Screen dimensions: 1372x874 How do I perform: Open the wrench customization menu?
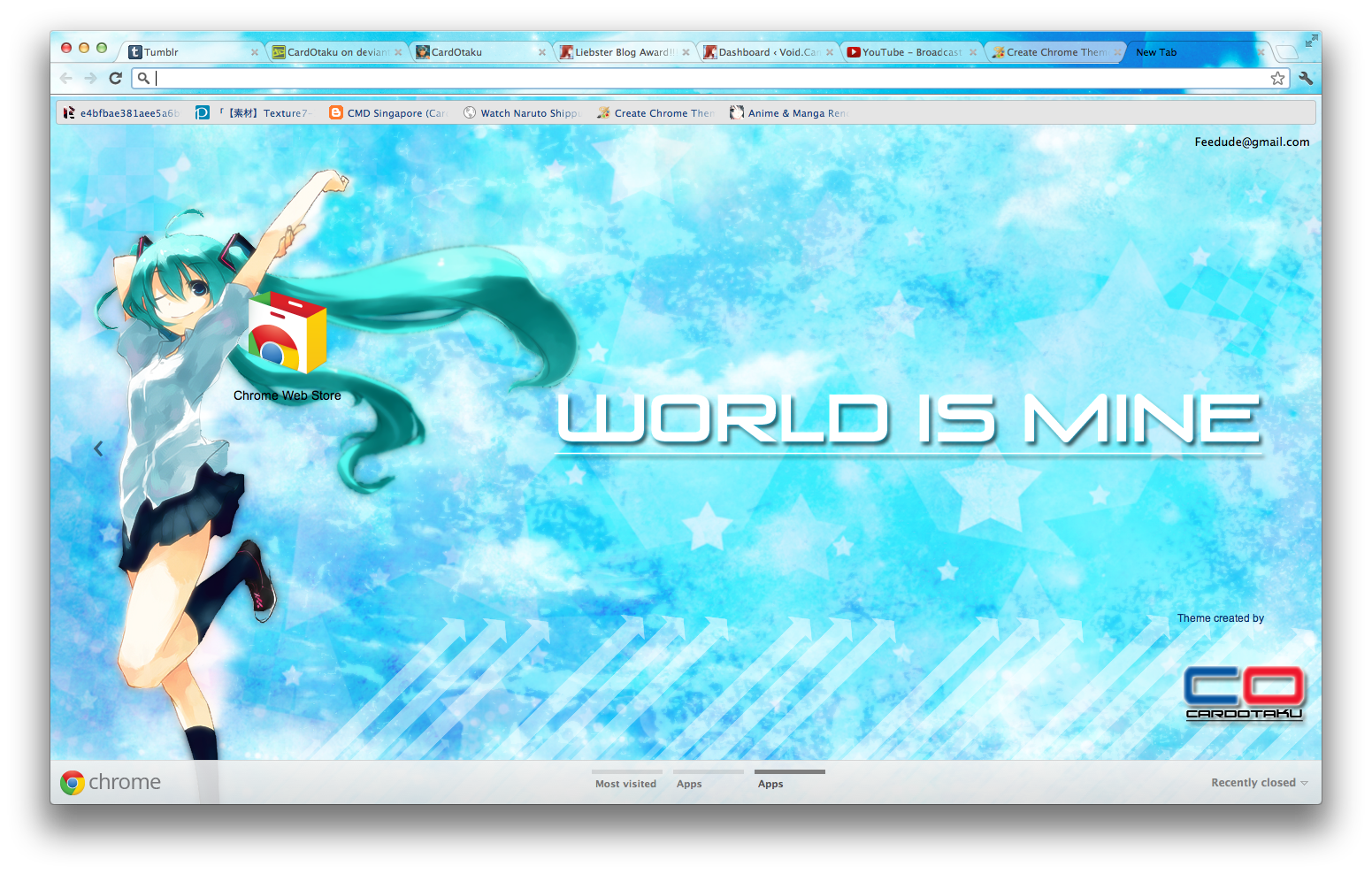pyautogui.click(x=1307, y=78)
